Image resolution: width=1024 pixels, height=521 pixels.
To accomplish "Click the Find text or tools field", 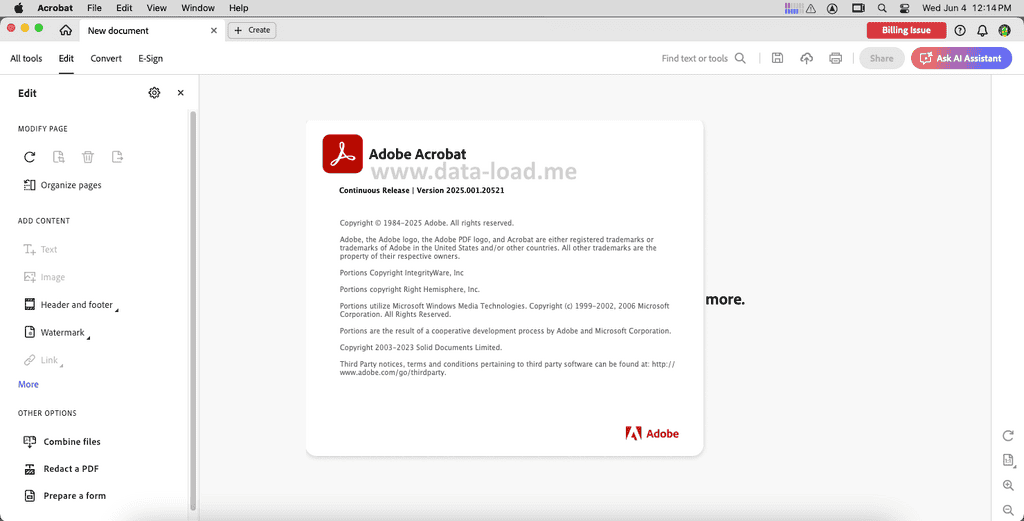I will pyautogui.click(x=695, y=58).
